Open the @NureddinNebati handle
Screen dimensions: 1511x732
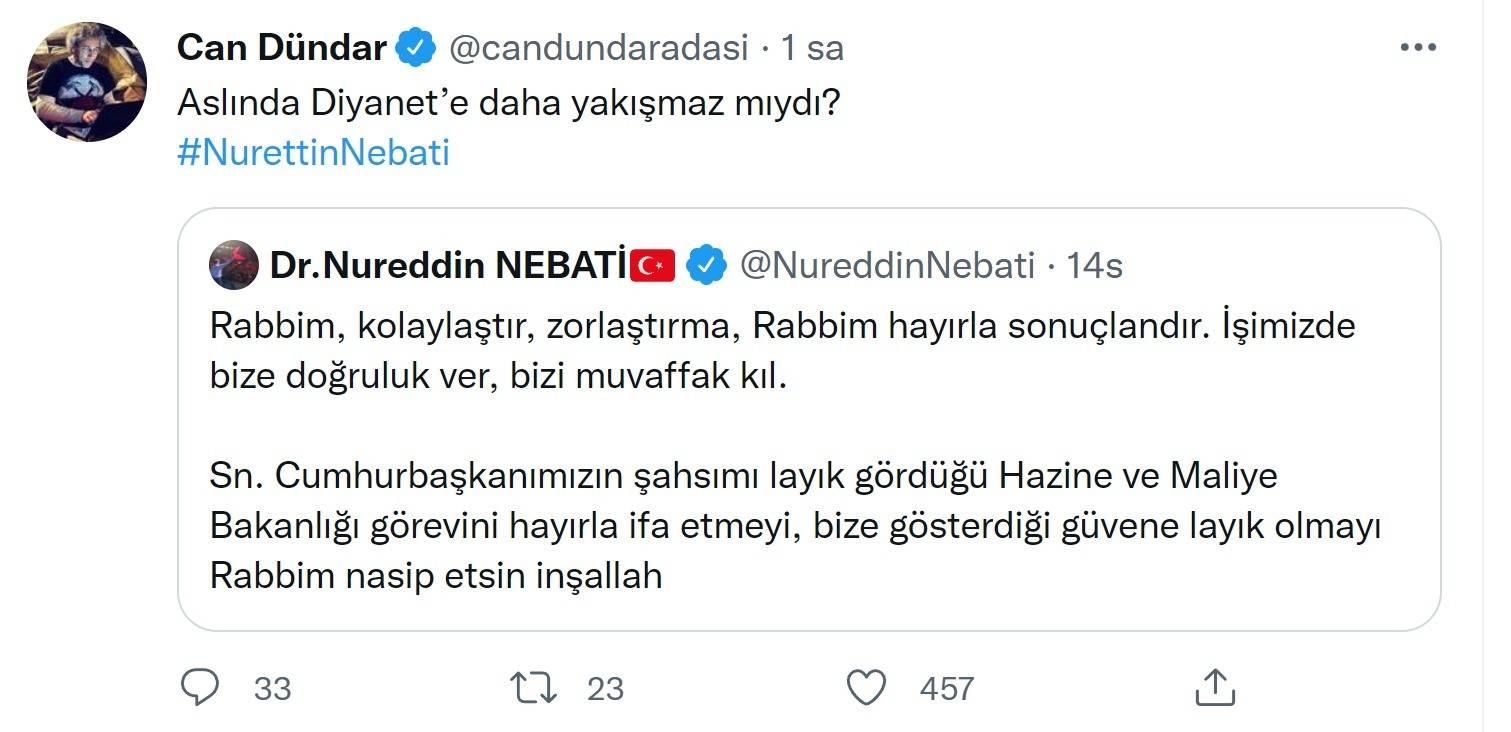[886, 265]
